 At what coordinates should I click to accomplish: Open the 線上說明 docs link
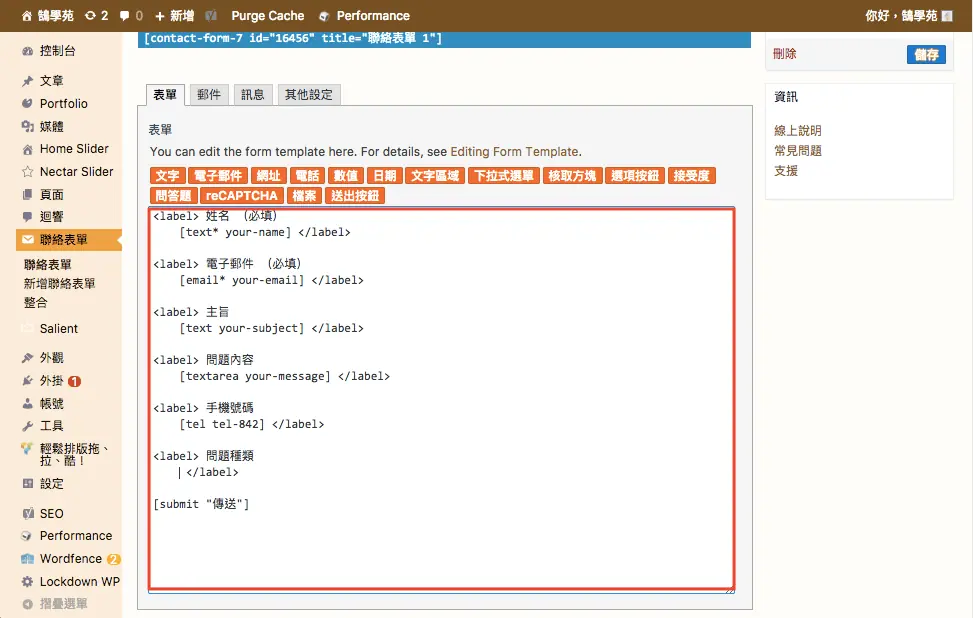click(x=798, y=131)
